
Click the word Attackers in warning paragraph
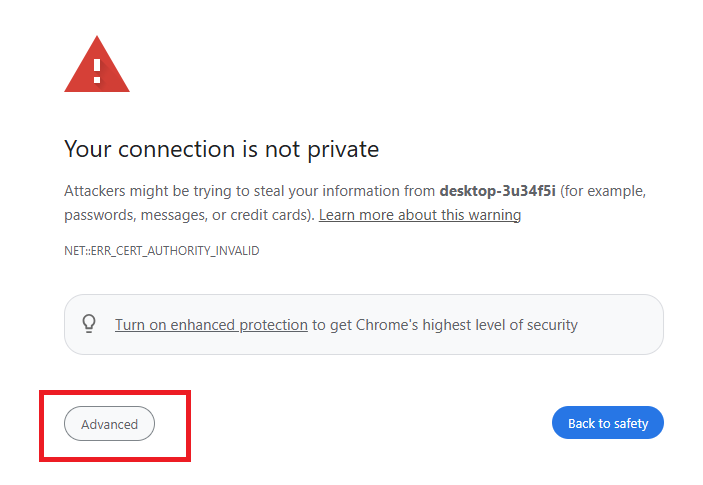tap(95, 191)
